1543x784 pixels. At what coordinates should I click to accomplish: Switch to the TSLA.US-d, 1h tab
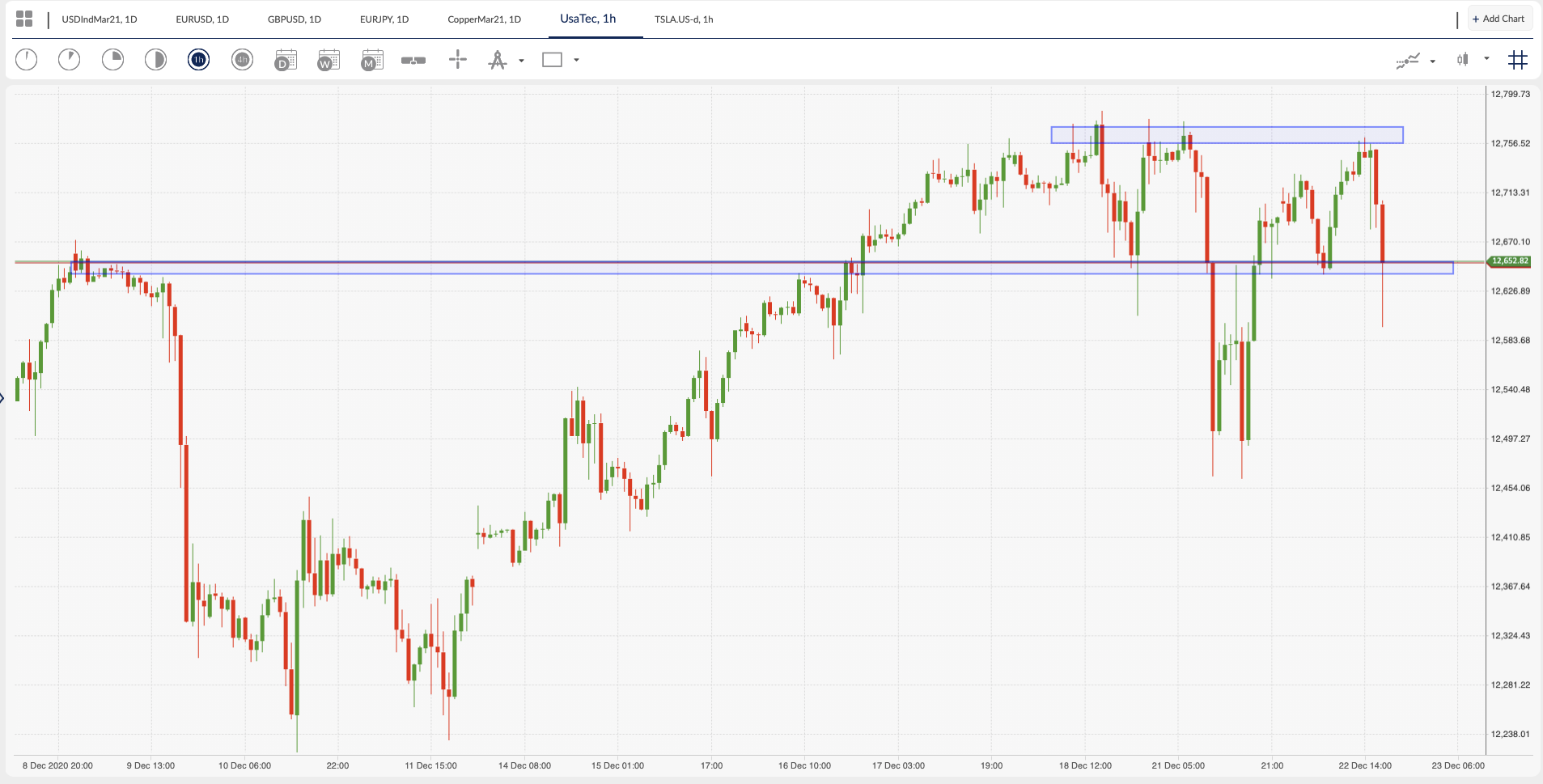(x=684, y=19)
